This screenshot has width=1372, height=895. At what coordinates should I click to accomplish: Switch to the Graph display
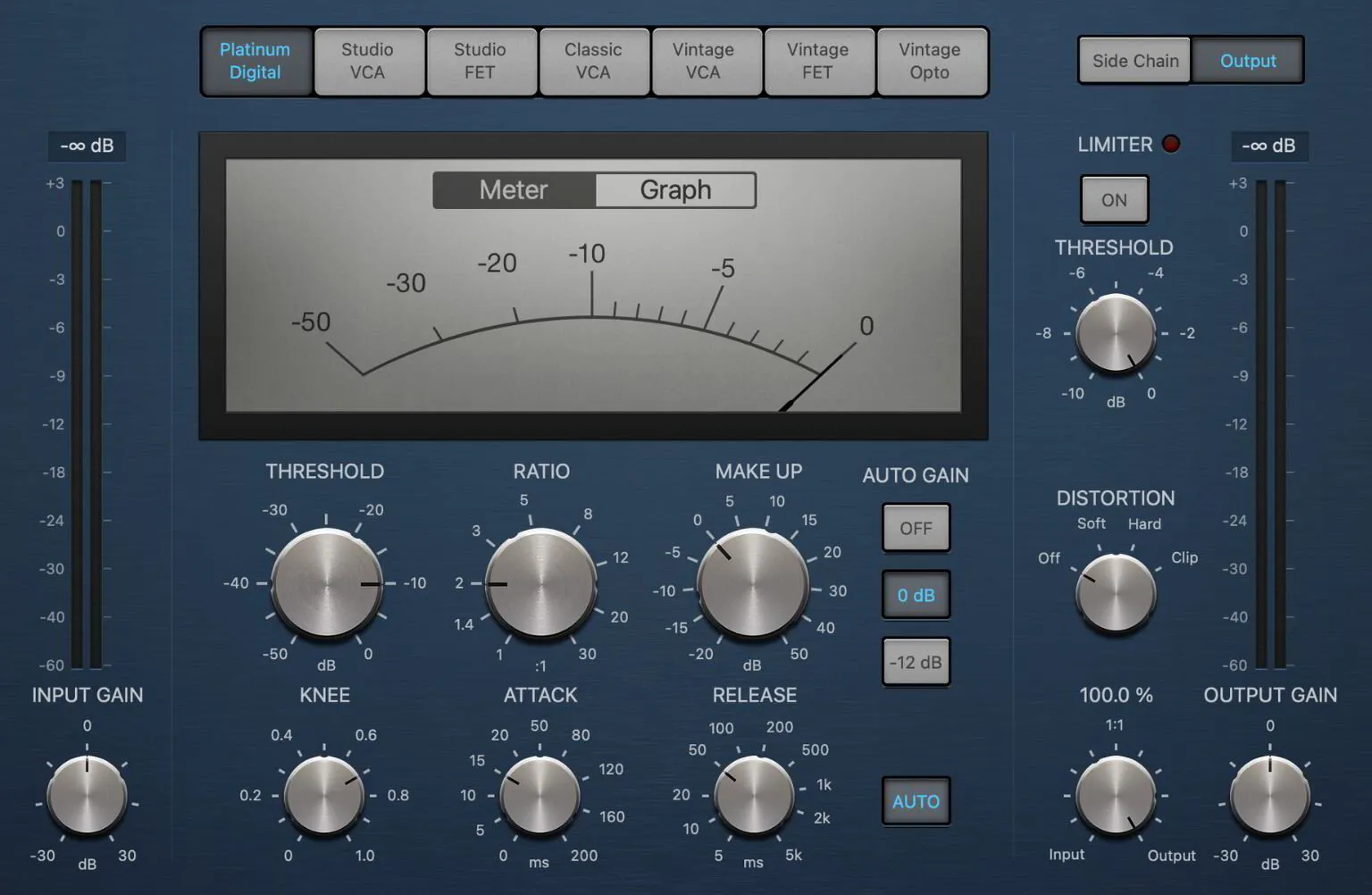point(674,189)
